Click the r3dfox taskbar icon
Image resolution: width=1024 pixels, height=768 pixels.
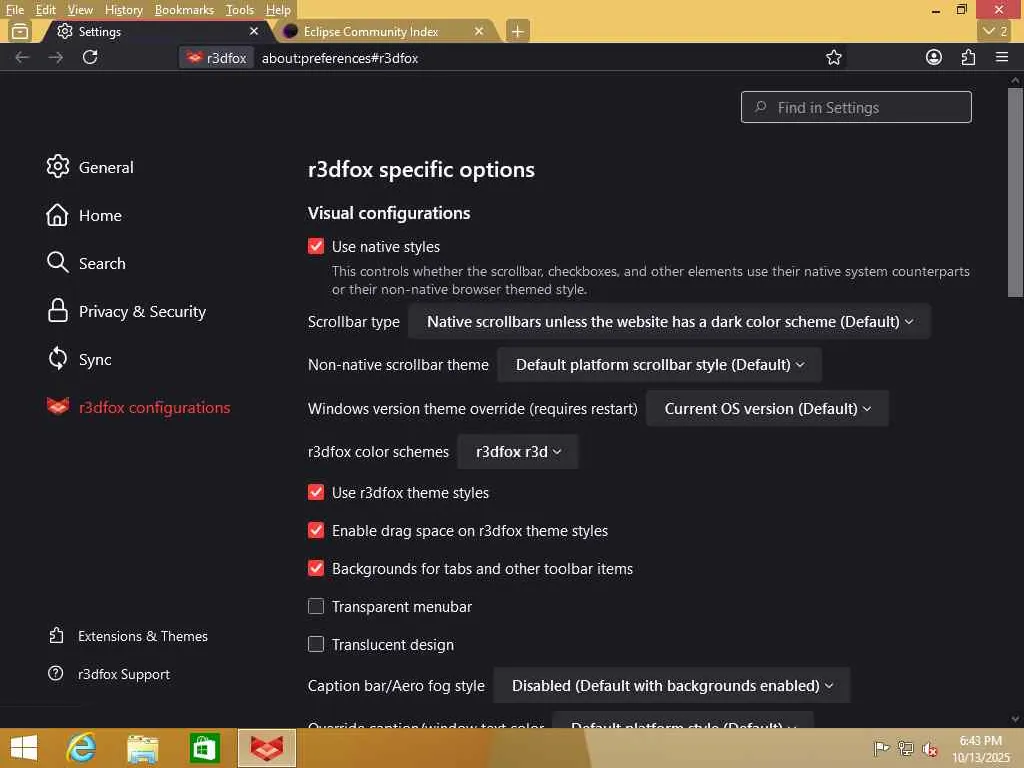point(266,748)
